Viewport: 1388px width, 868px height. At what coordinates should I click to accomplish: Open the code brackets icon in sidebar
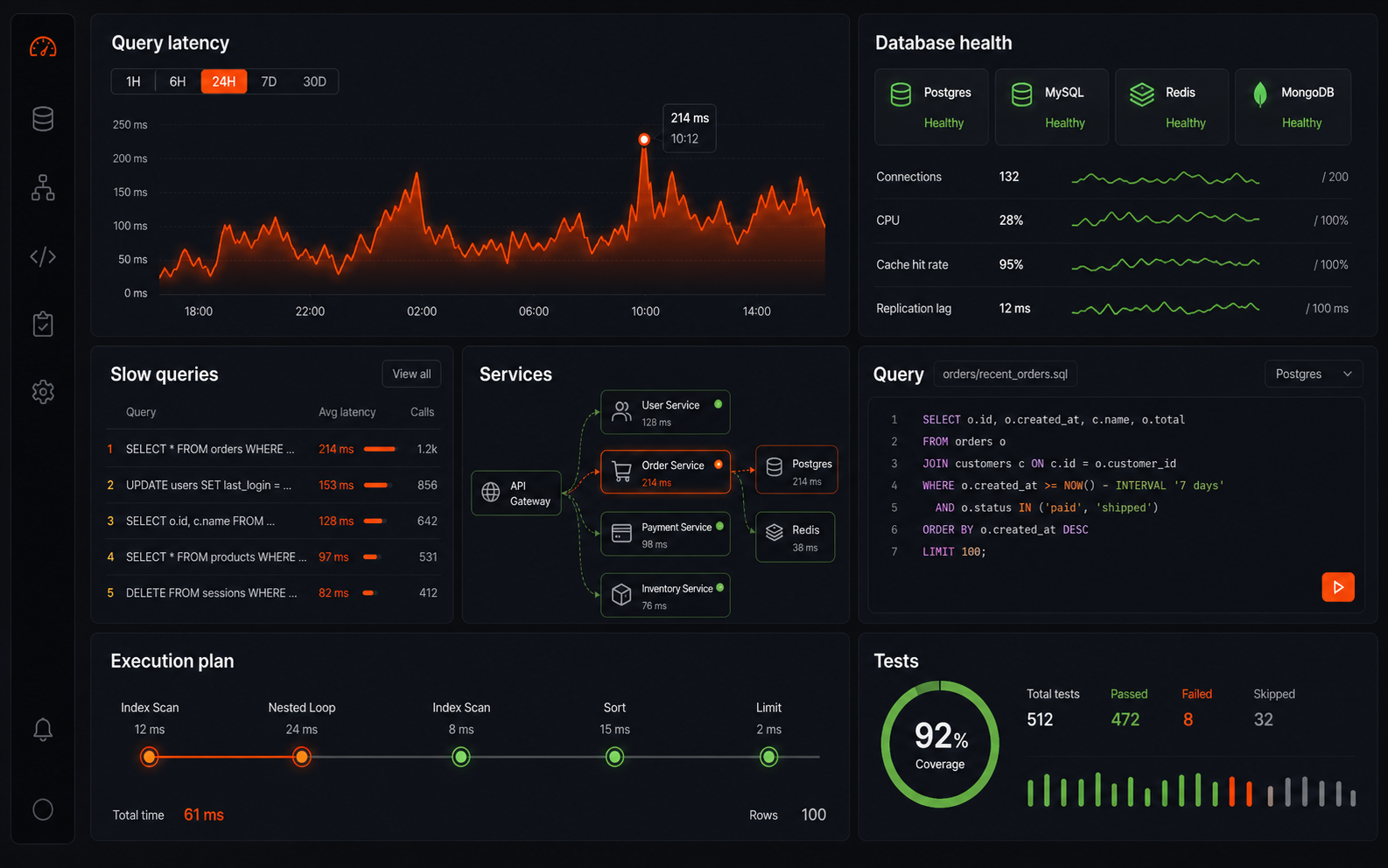click(x=43, y=256)
